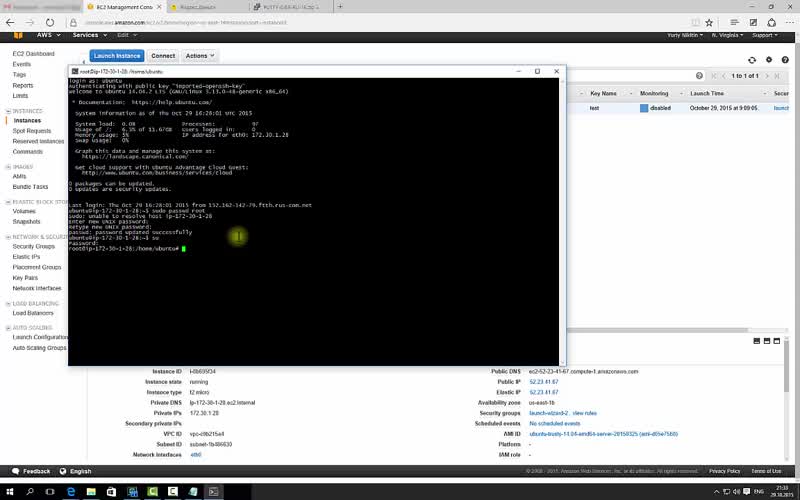The width and height of the screenshot is (800, 500).
Task: Click the Launch Instance button
Action: point(117,56)
